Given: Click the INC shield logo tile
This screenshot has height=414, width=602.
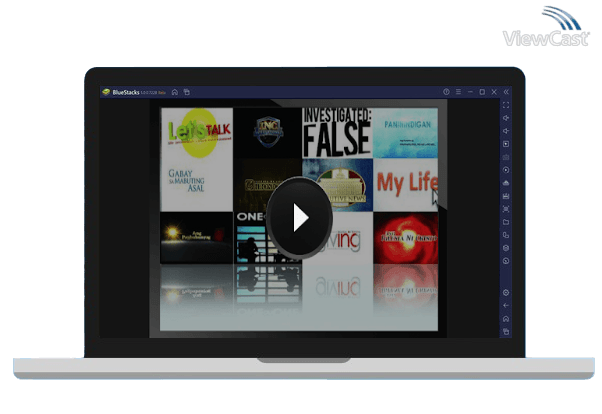Looking at the screenshot, I should (268, 133).
